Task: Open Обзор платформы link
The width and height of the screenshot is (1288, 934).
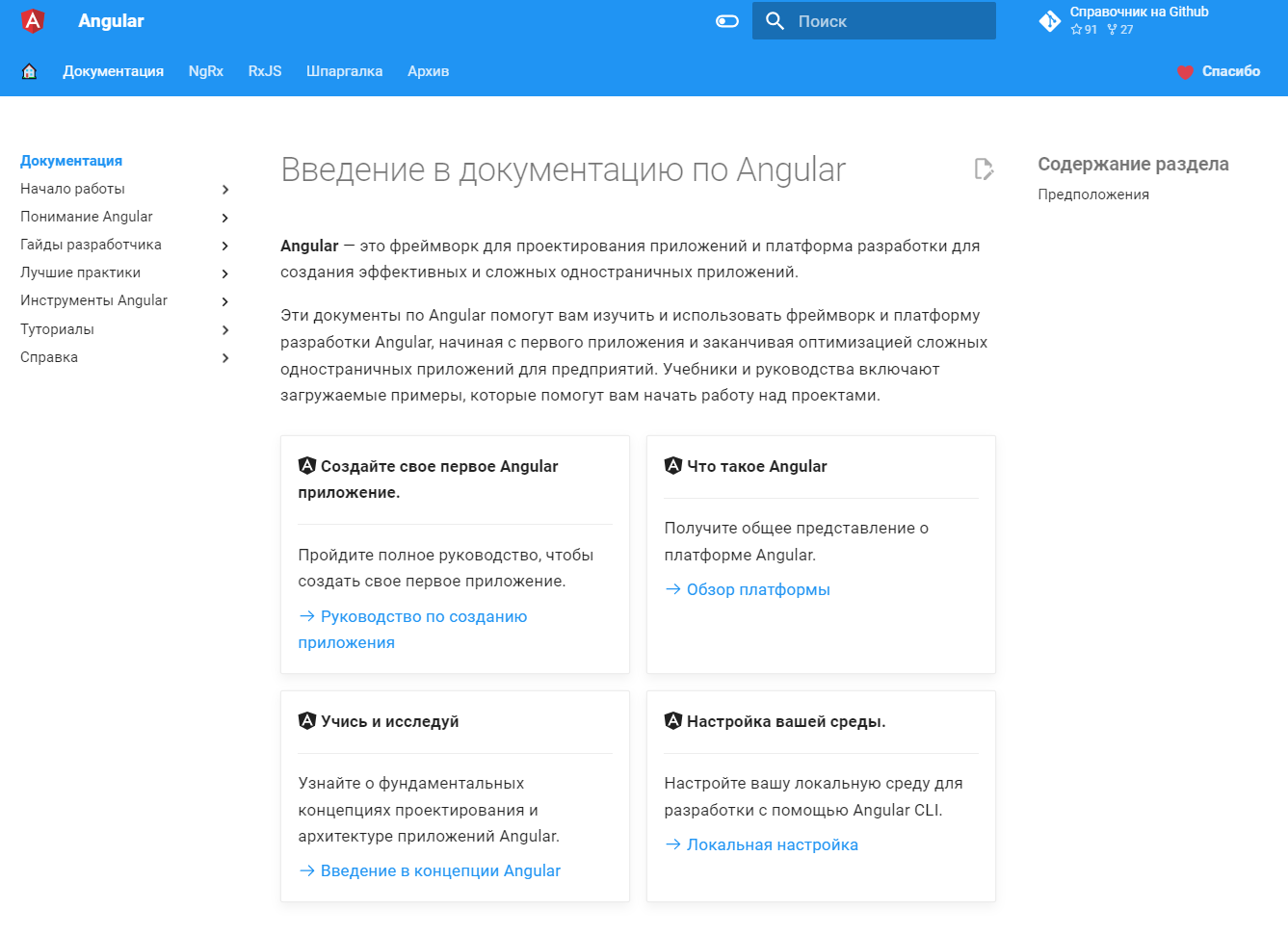Action: [748, 589]
